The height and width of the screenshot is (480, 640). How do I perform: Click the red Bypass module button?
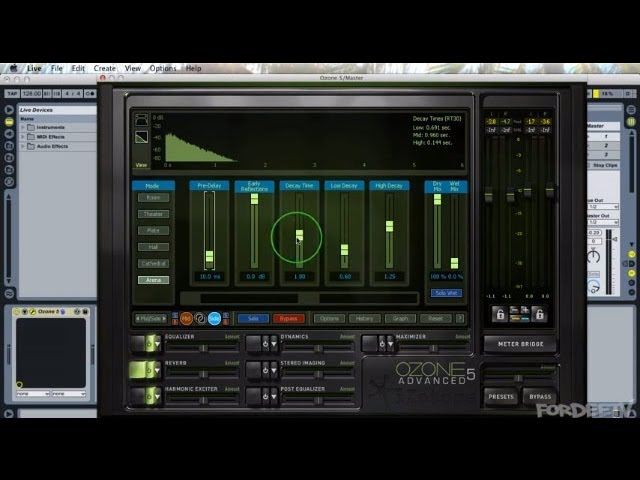coord(289,318)
